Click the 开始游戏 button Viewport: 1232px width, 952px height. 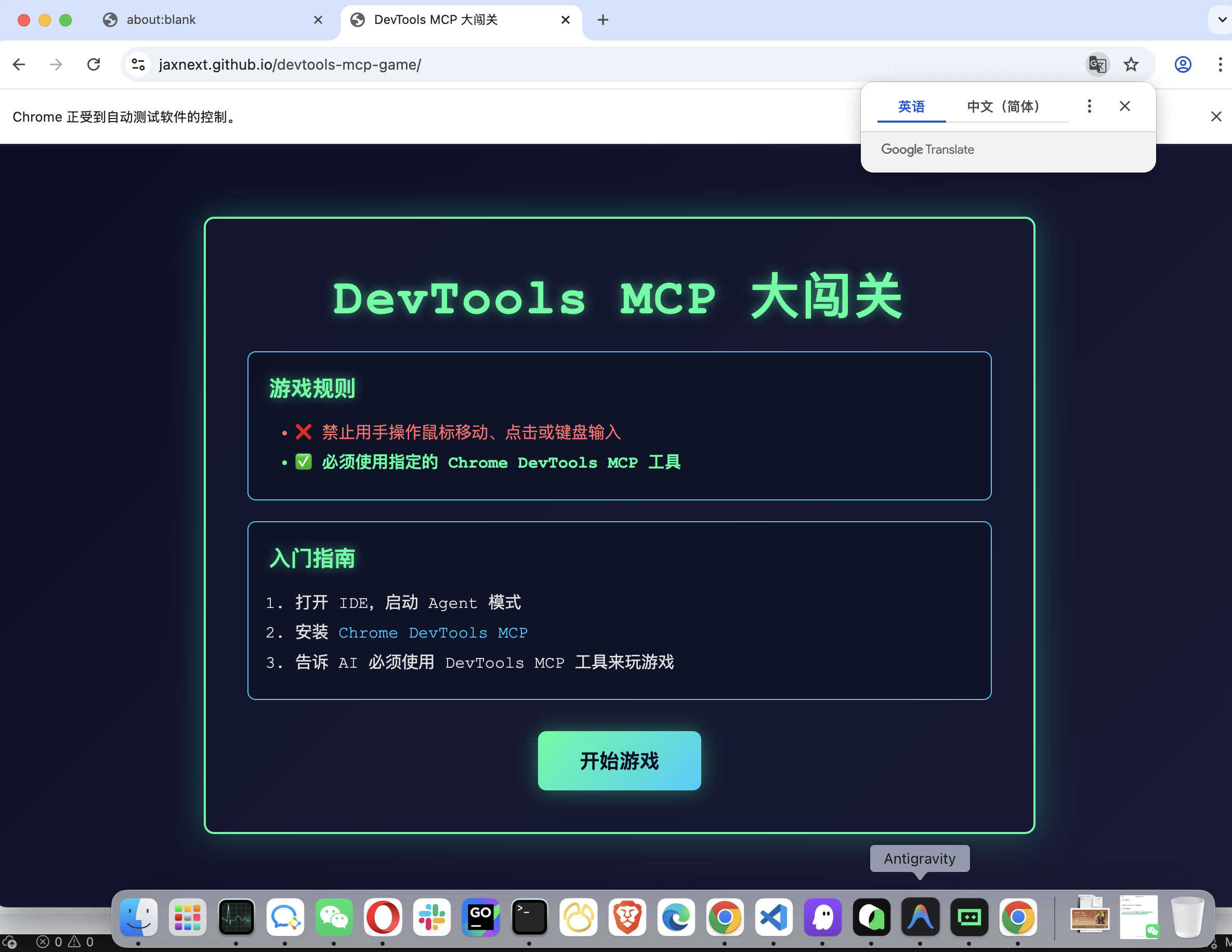coord(619,760)
